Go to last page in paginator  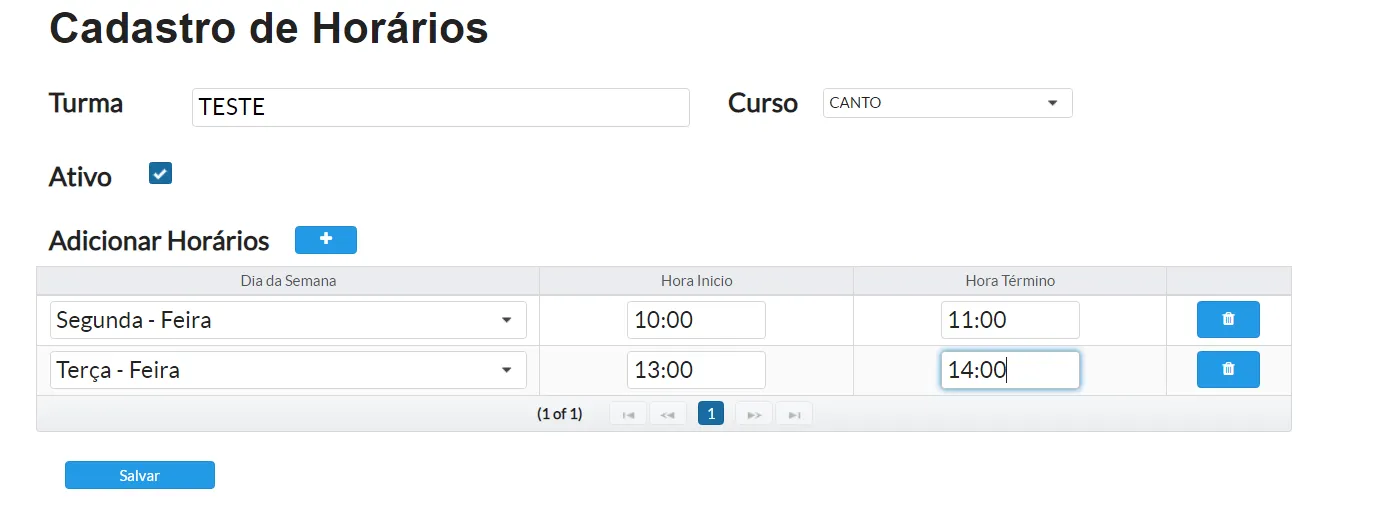tap(794, 414)
